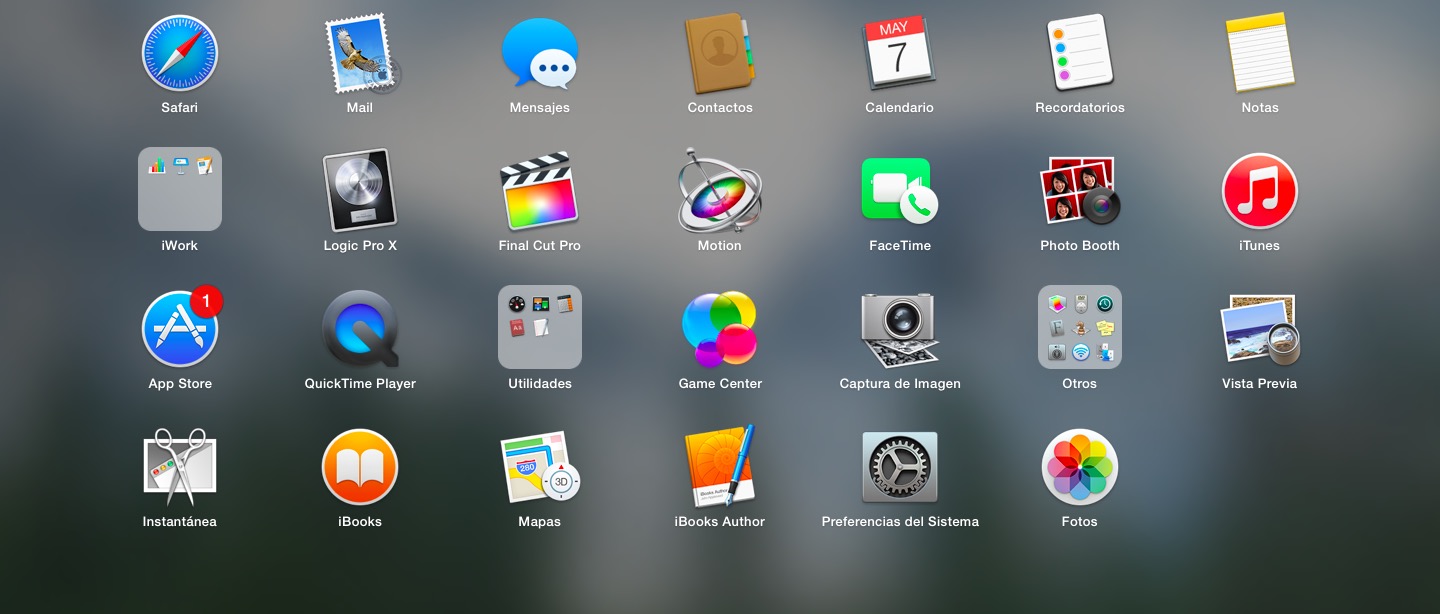Click the "Logic Pro X" text label

pyautogui.click(x=360, y=246)
